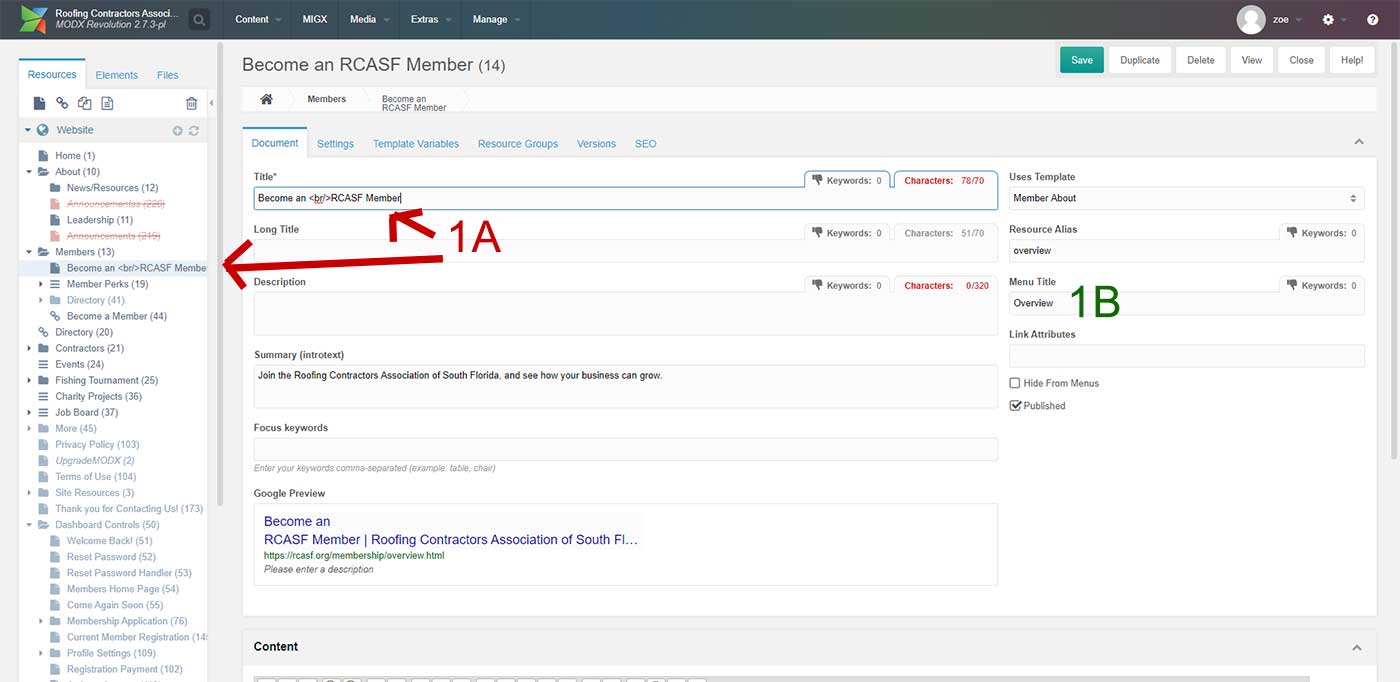Expand the Fishing Tournament tree node
Screen dimensions: 1400x682
30,380
